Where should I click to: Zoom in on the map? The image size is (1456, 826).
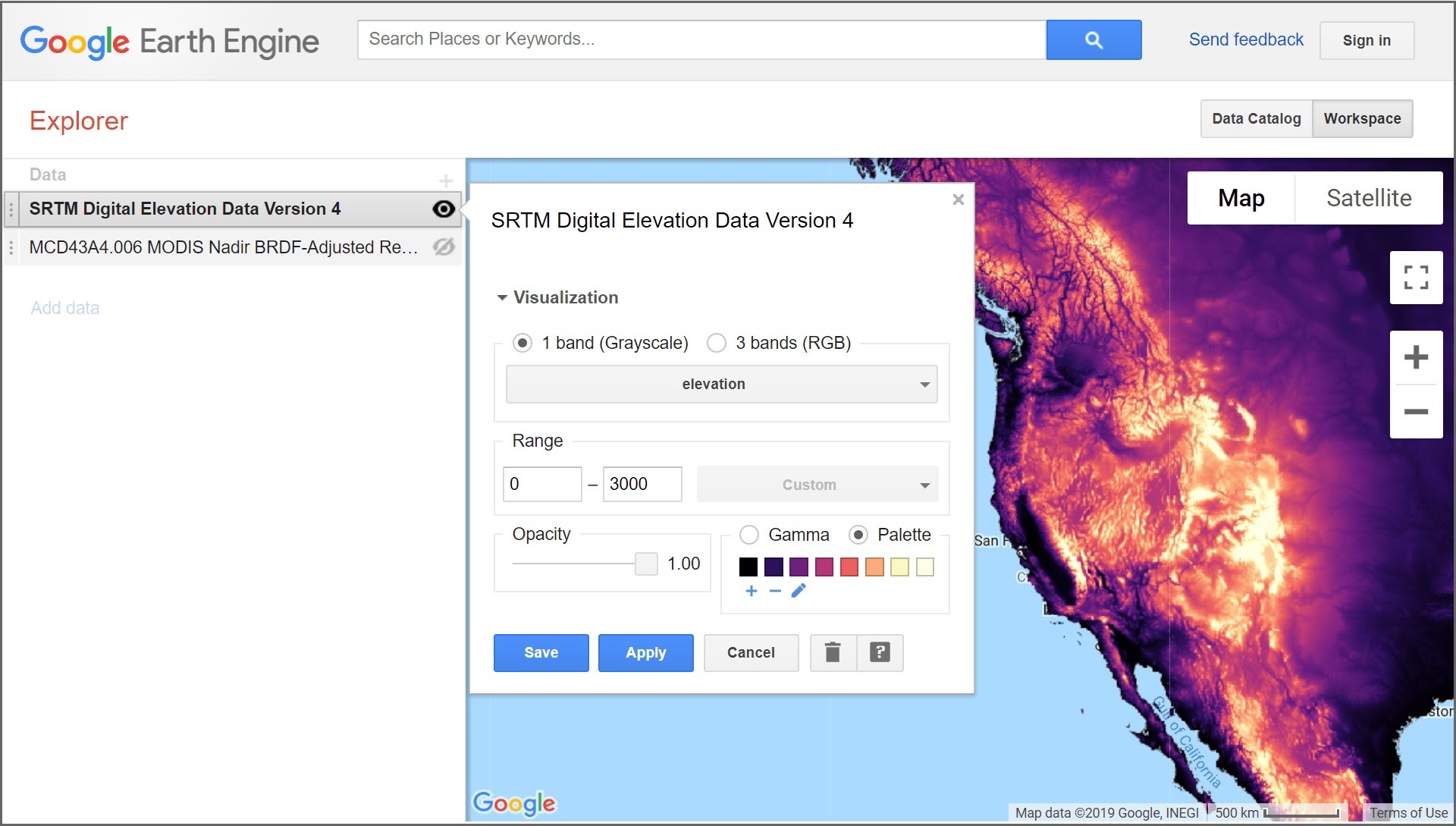[x=1416, y=356]
